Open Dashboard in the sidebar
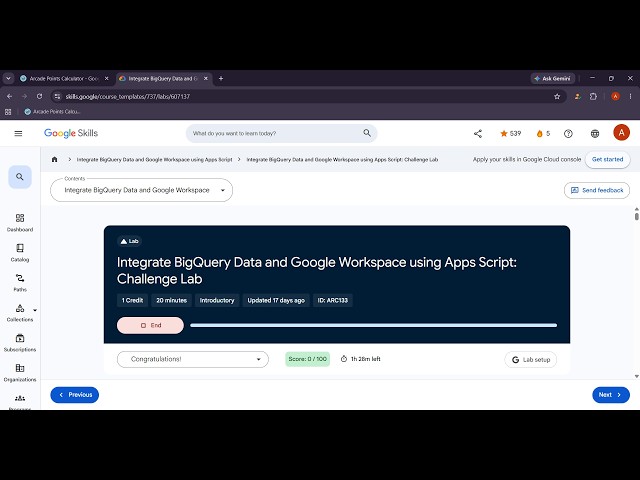640x480 pixels. point(20,222)
